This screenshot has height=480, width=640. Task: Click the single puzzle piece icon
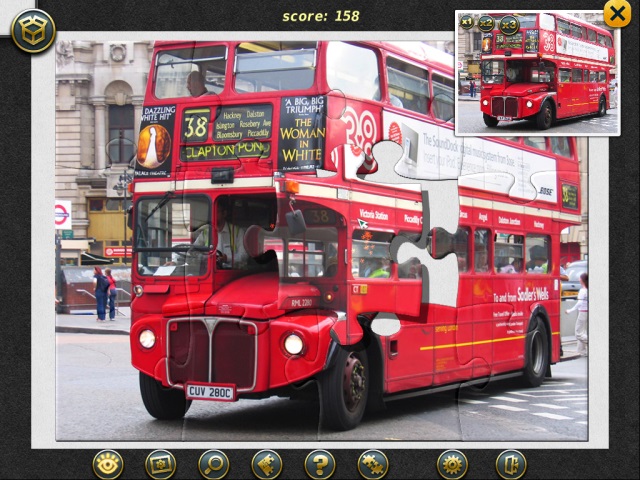[x=266, y=464]
